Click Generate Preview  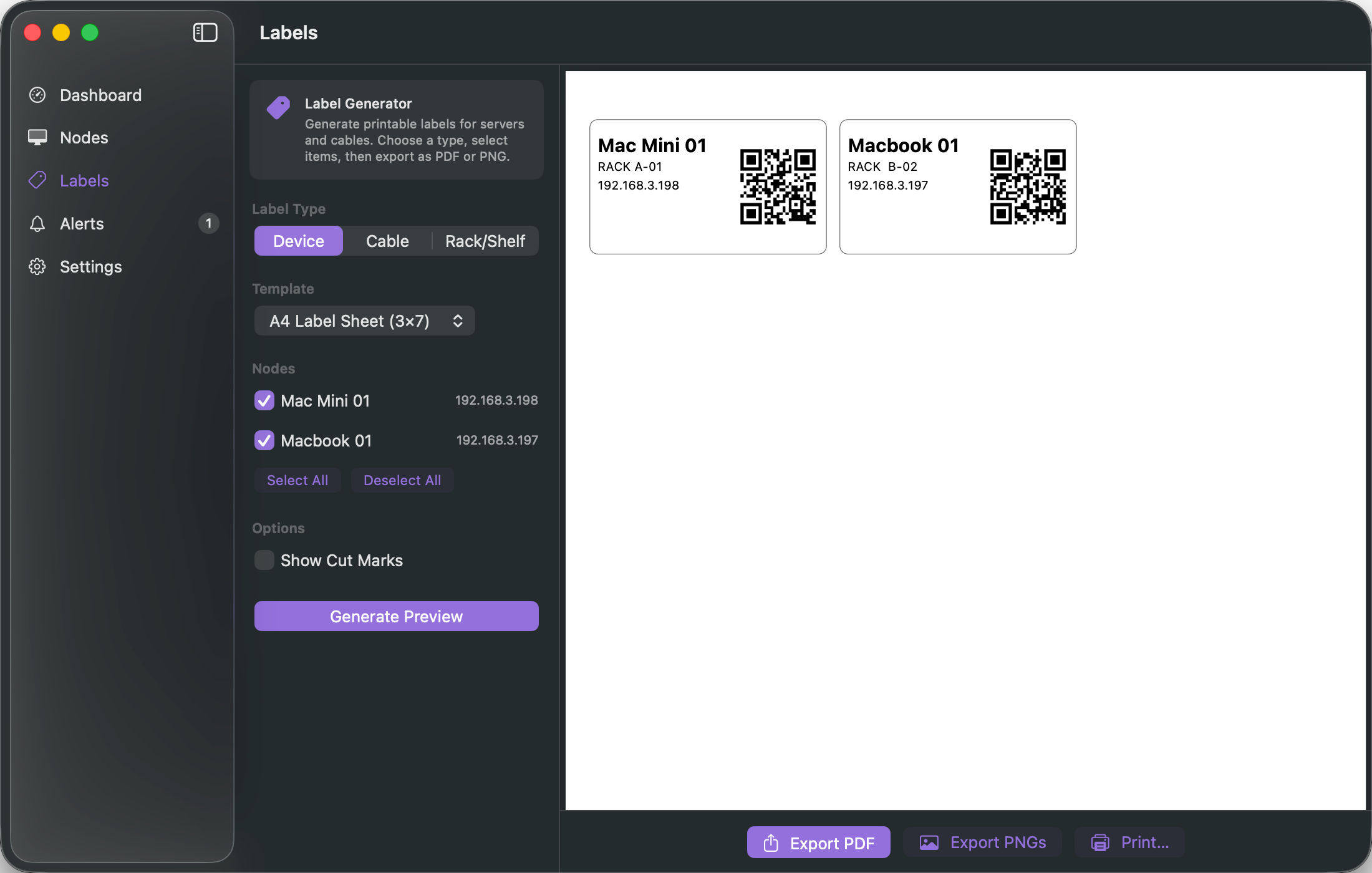click(396, 616)
